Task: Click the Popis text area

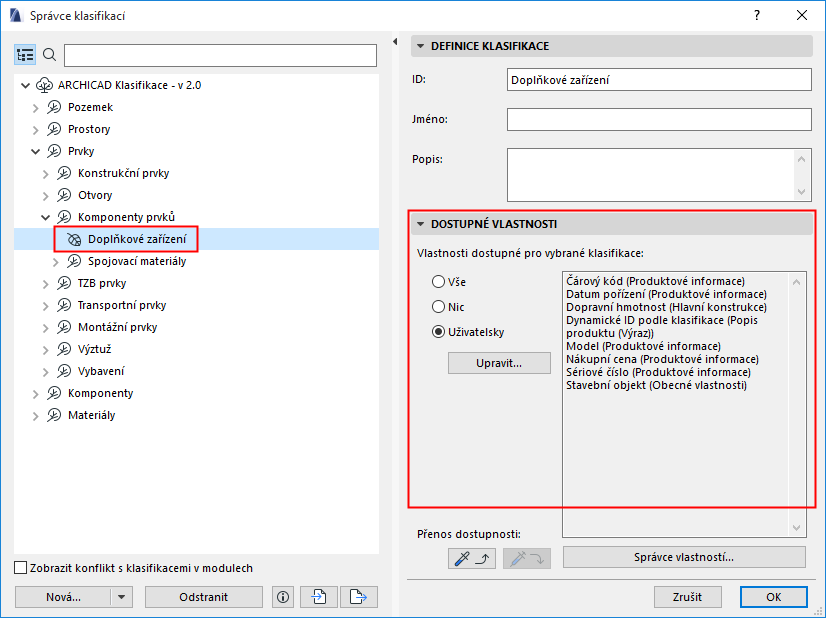Action: tap(650, 175)
